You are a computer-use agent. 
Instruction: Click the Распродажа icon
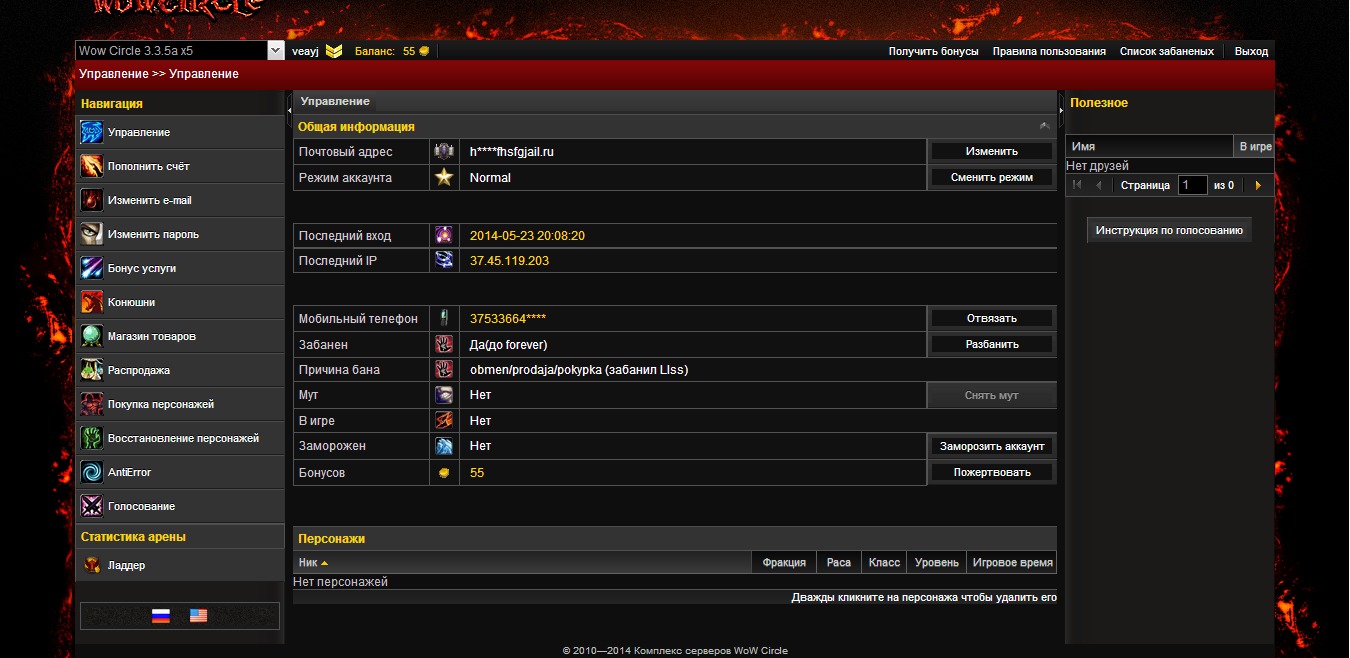pyautogui.click(x=92, y=370)
